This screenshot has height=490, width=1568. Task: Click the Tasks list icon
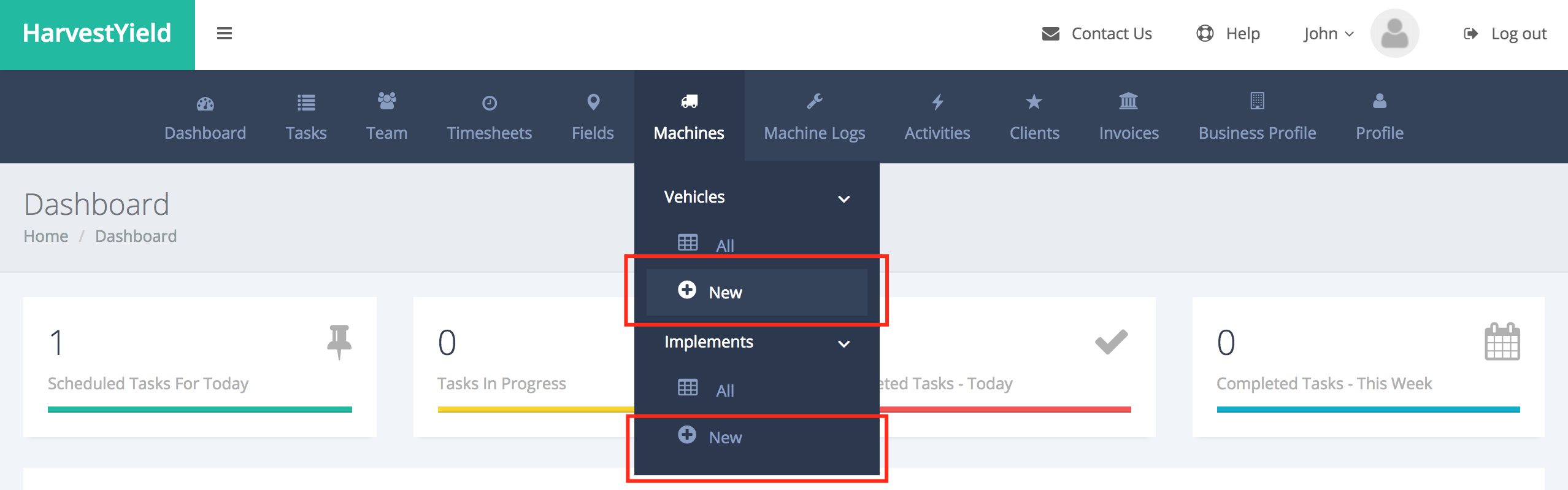click(306, 103)
